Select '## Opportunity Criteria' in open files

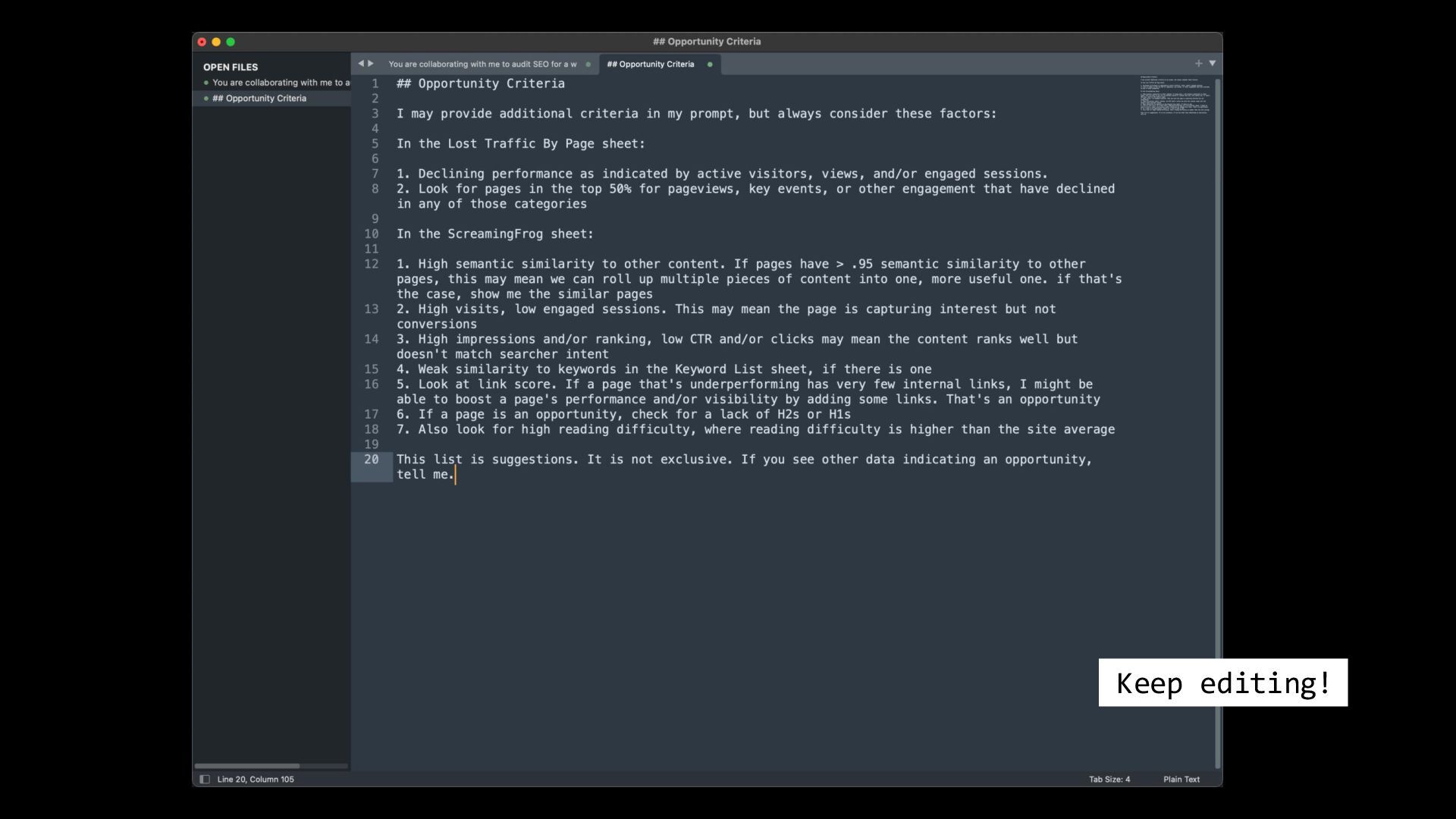point(259,99)
